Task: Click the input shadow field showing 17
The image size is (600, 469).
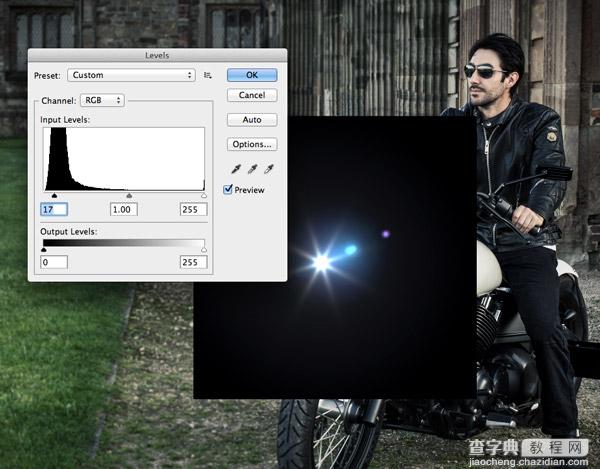Action: click(x=54, y=209)
